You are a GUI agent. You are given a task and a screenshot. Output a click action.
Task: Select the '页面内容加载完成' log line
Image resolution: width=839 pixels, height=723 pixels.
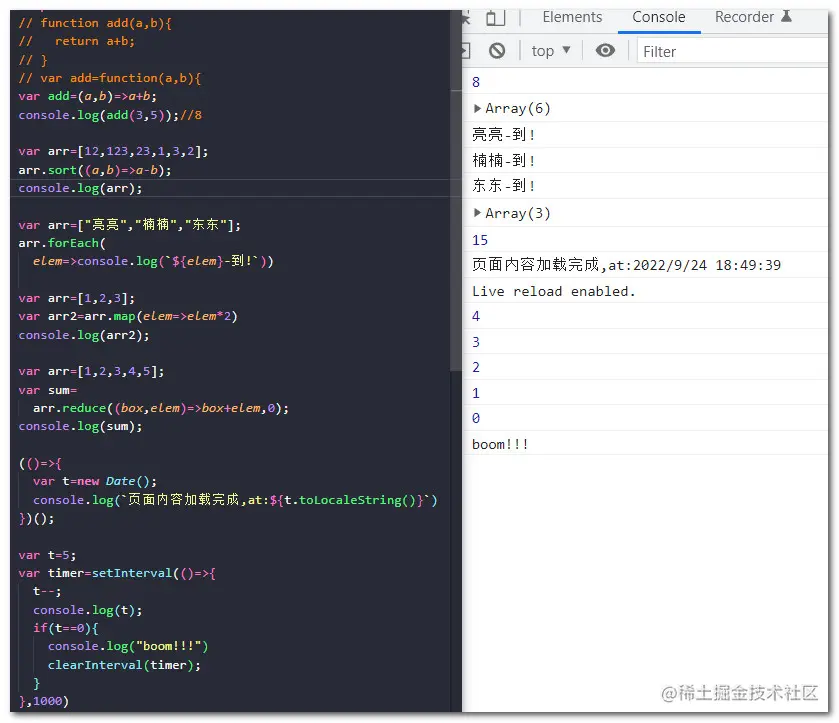(x=626, y=265)
